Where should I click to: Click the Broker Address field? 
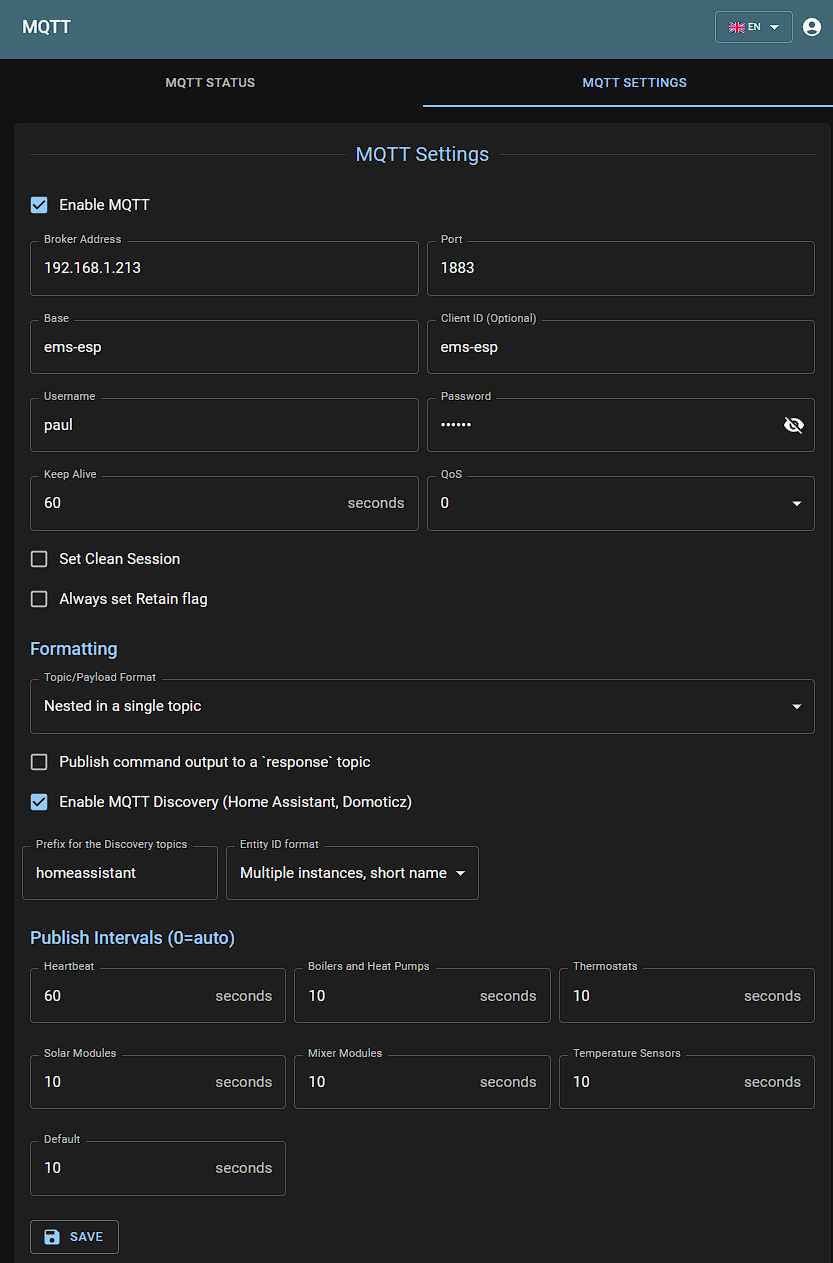[224, 268]
